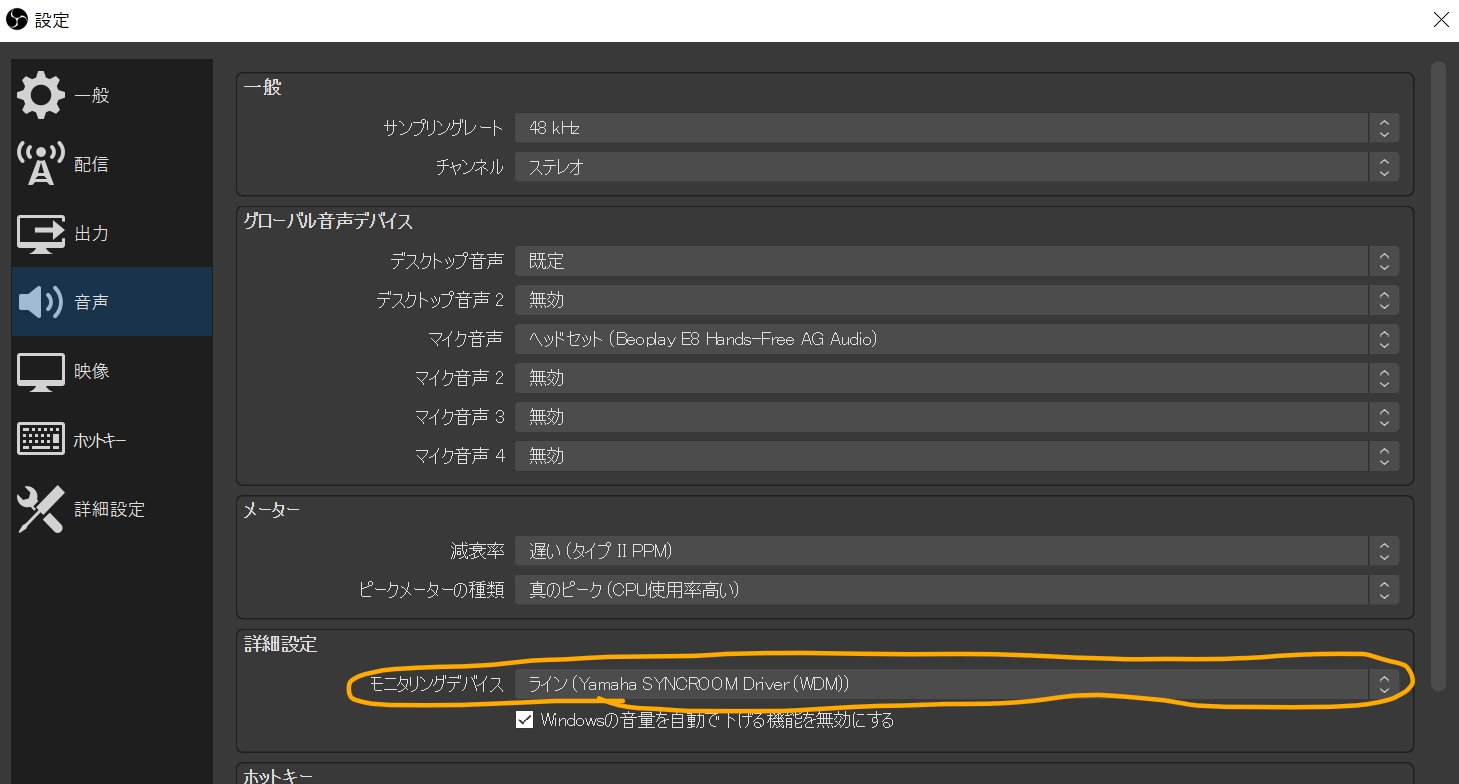
Task: Click the OBS logo in title bar
Action: [x=17, y=19]
